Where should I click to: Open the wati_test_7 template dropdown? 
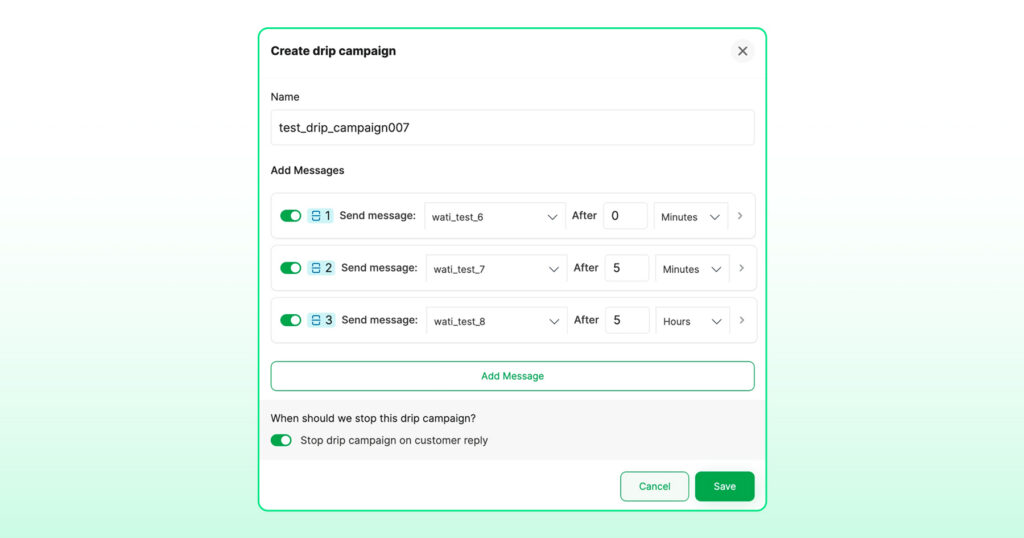click(x=496, y=269)
